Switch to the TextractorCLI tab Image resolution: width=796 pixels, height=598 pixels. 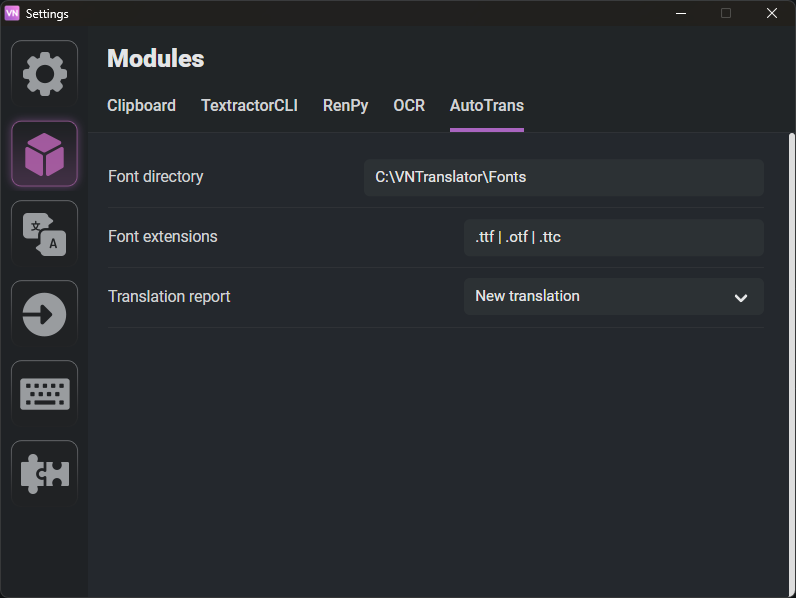249,106
